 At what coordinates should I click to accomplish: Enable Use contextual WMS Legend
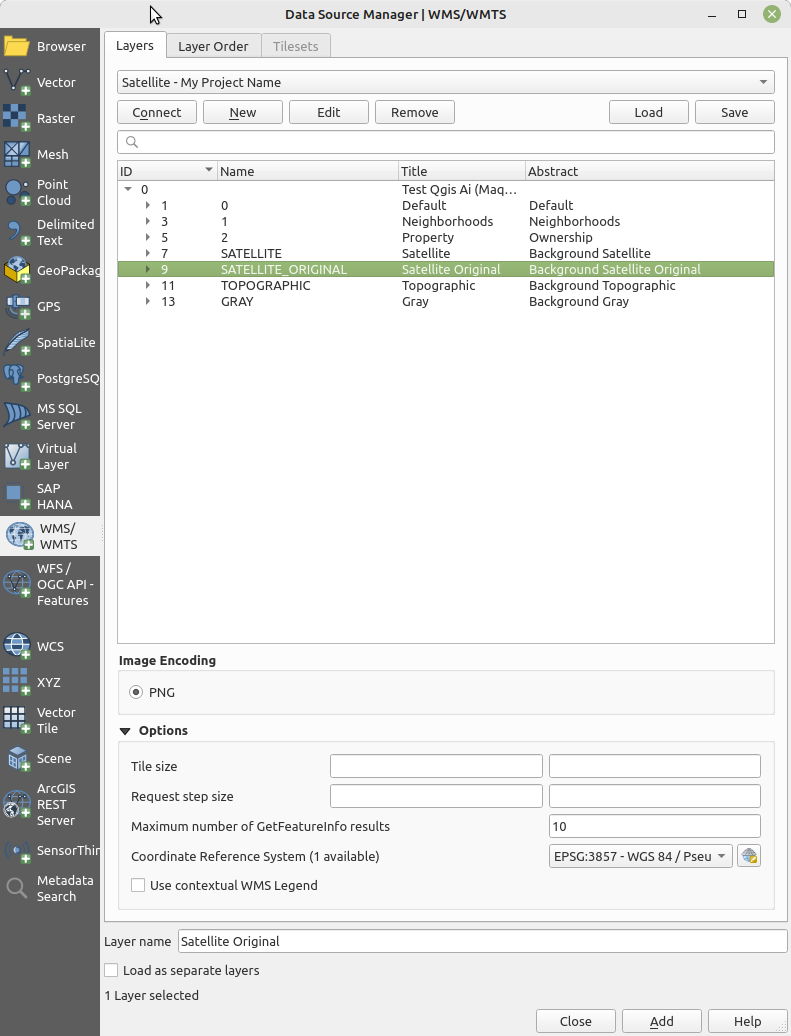[138, 885]
